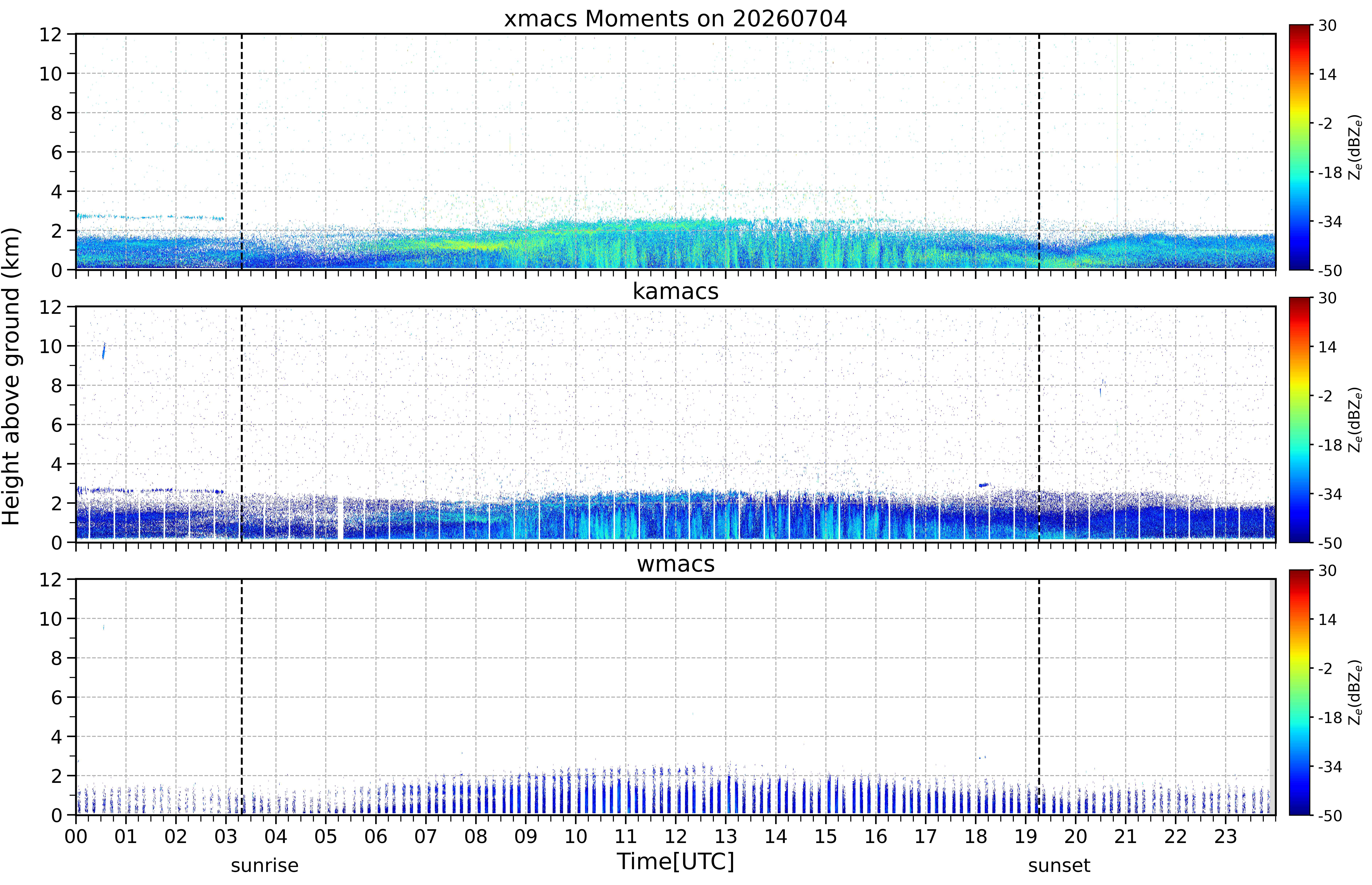Click the small echo near 10 km in kamacs
This screenshot has height=885, width=1372.
click(x=103, y=351)
